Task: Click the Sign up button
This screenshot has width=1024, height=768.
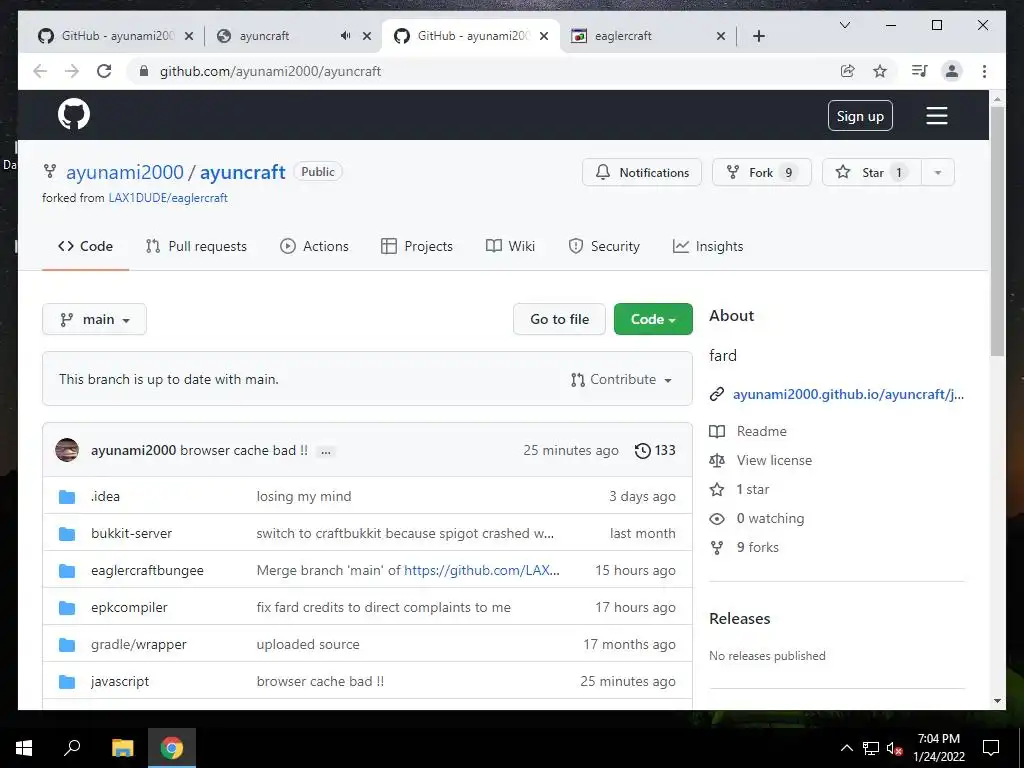Action: coord(860,116)
